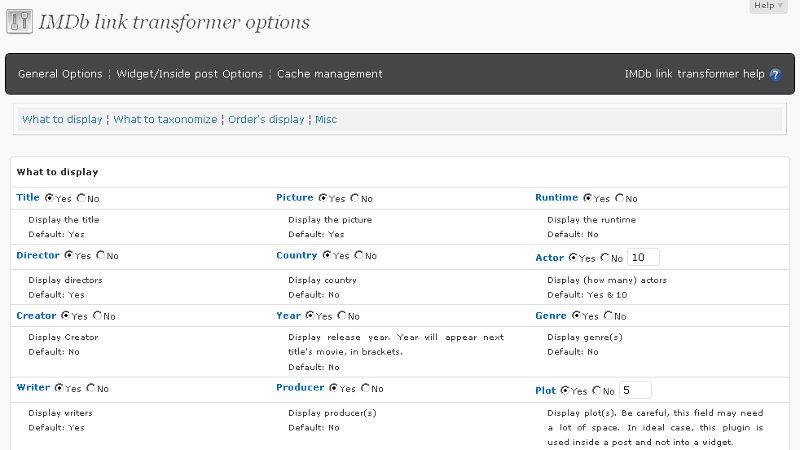Select No for Title display

point(81,197)
